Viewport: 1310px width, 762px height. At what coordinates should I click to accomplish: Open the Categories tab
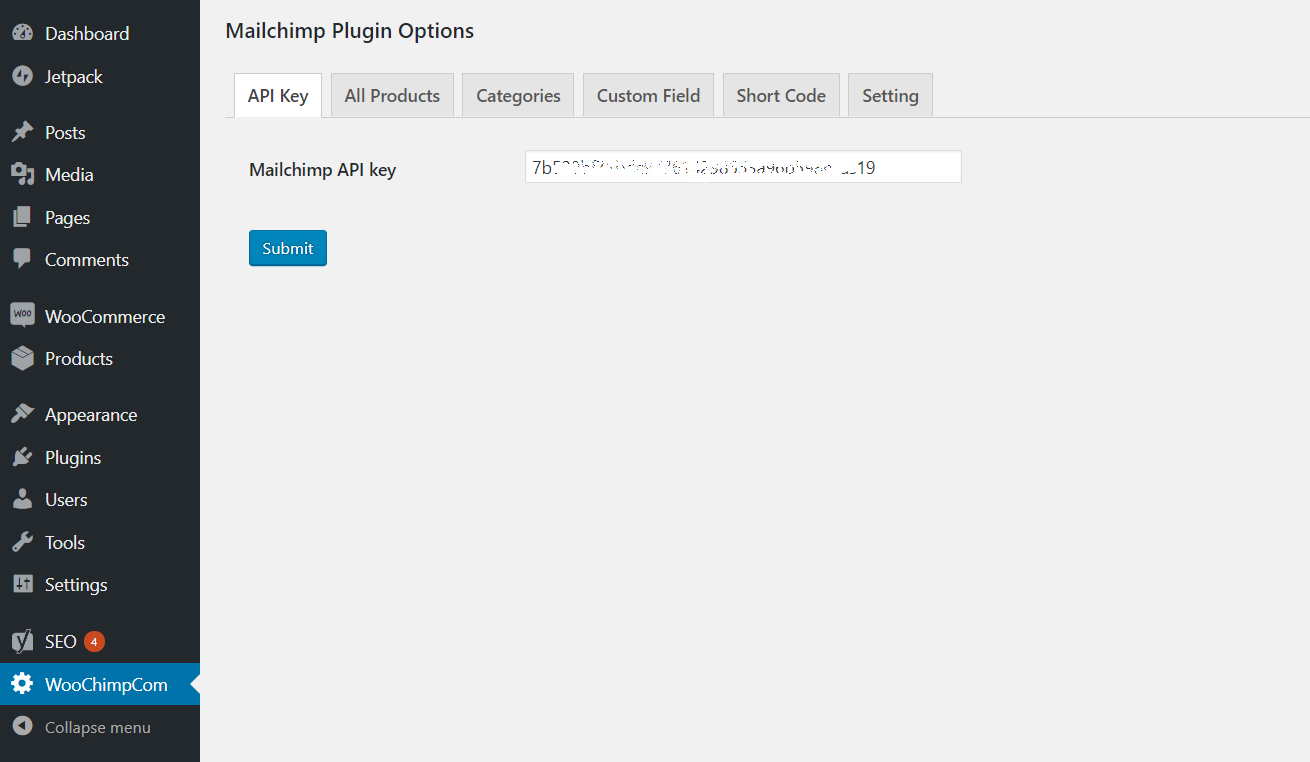(518, 96)
